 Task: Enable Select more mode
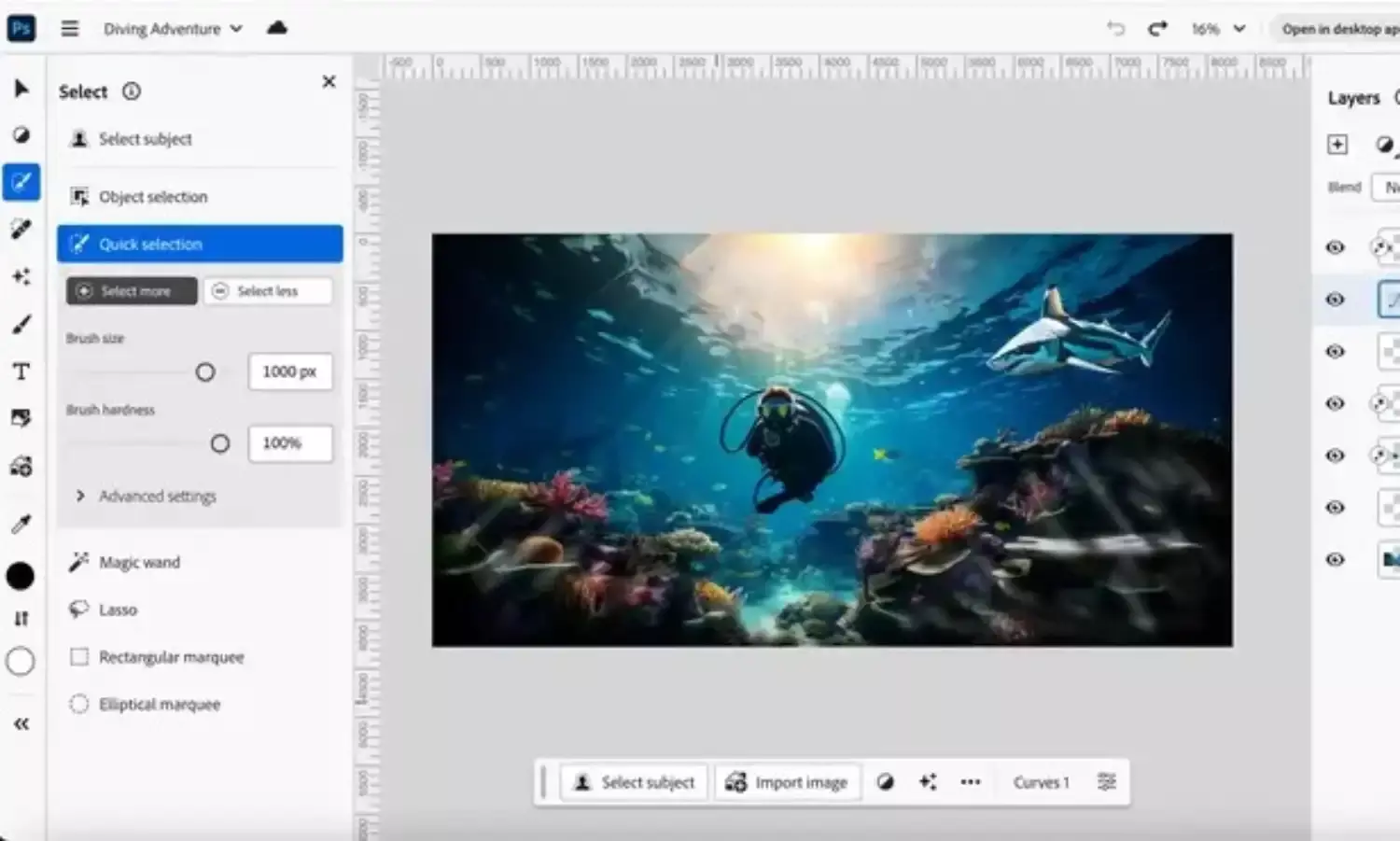click(x=132, y=291)
